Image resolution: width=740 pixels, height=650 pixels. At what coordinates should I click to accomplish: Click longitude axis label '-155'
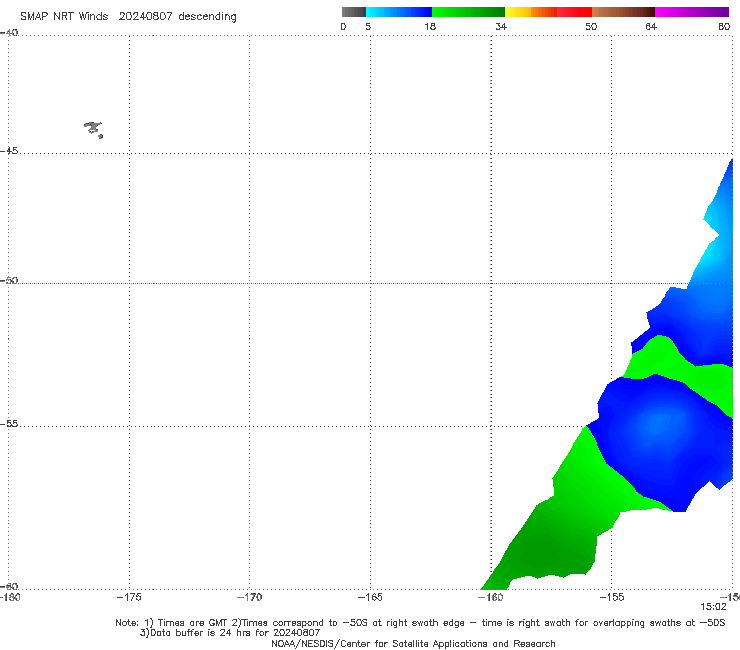(611, 597)
